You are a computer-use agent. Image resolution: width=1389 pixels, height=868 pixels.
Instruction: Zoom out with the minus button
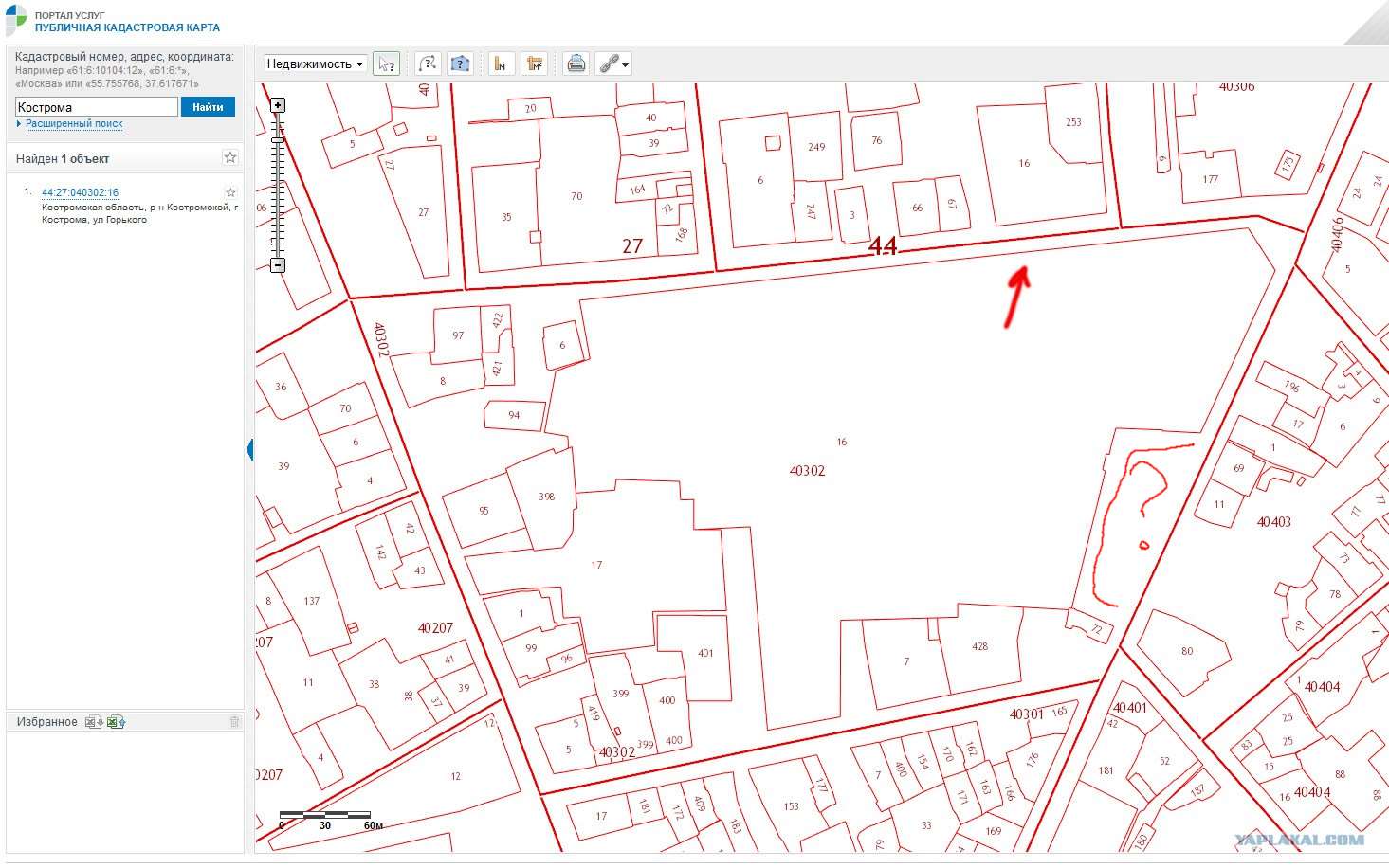[278, 265]
